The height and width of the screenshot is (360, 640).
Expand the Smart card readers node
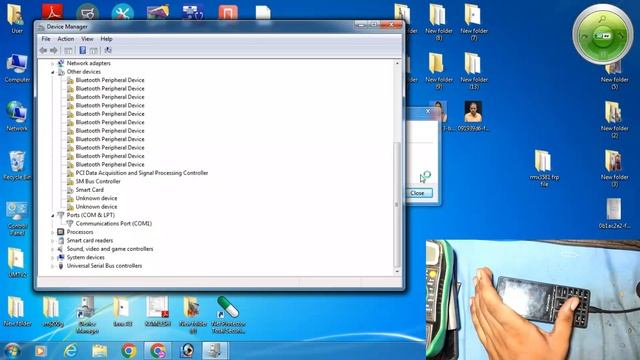point(53,241)
